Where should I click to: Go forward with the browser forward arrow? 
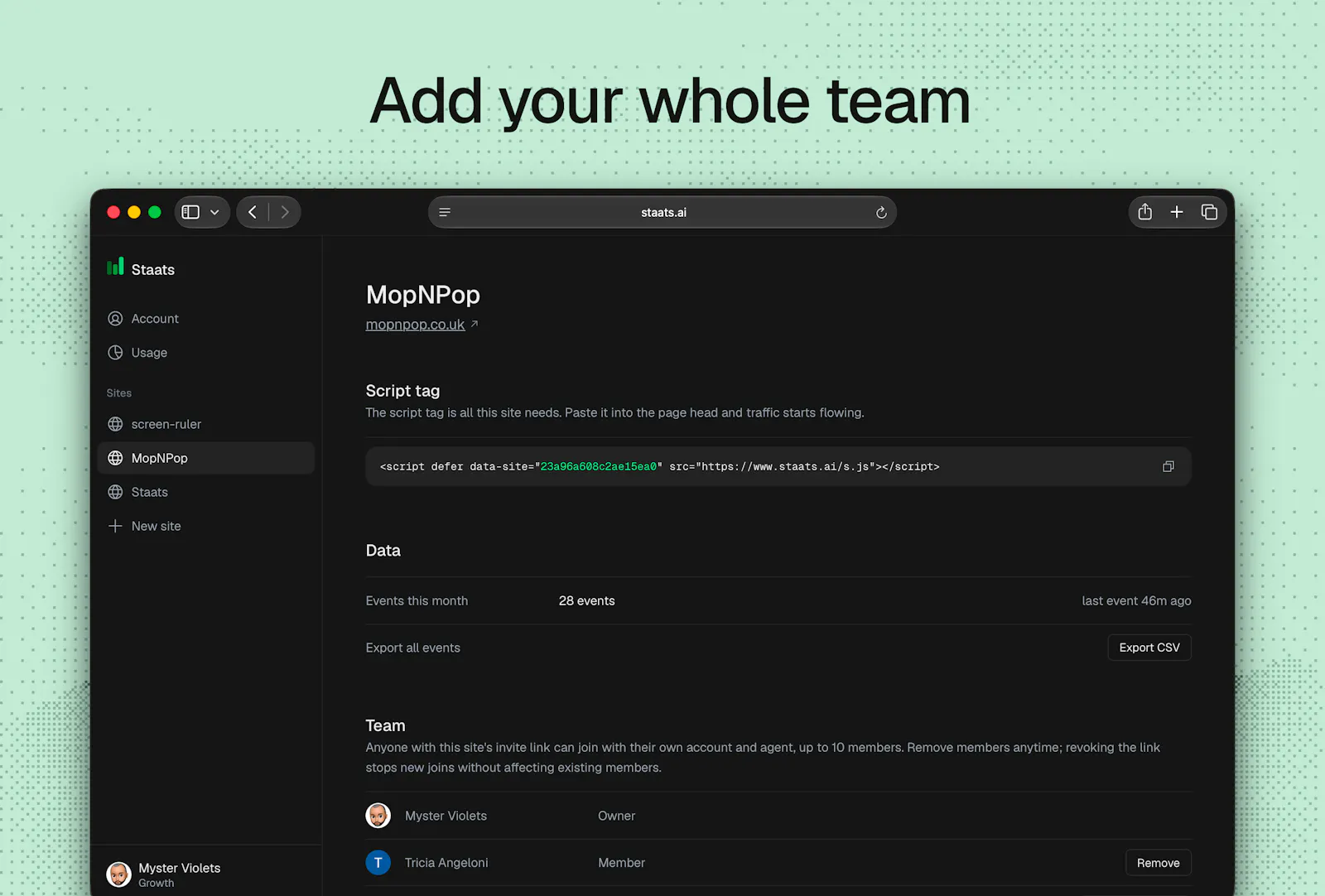(285, 212)
